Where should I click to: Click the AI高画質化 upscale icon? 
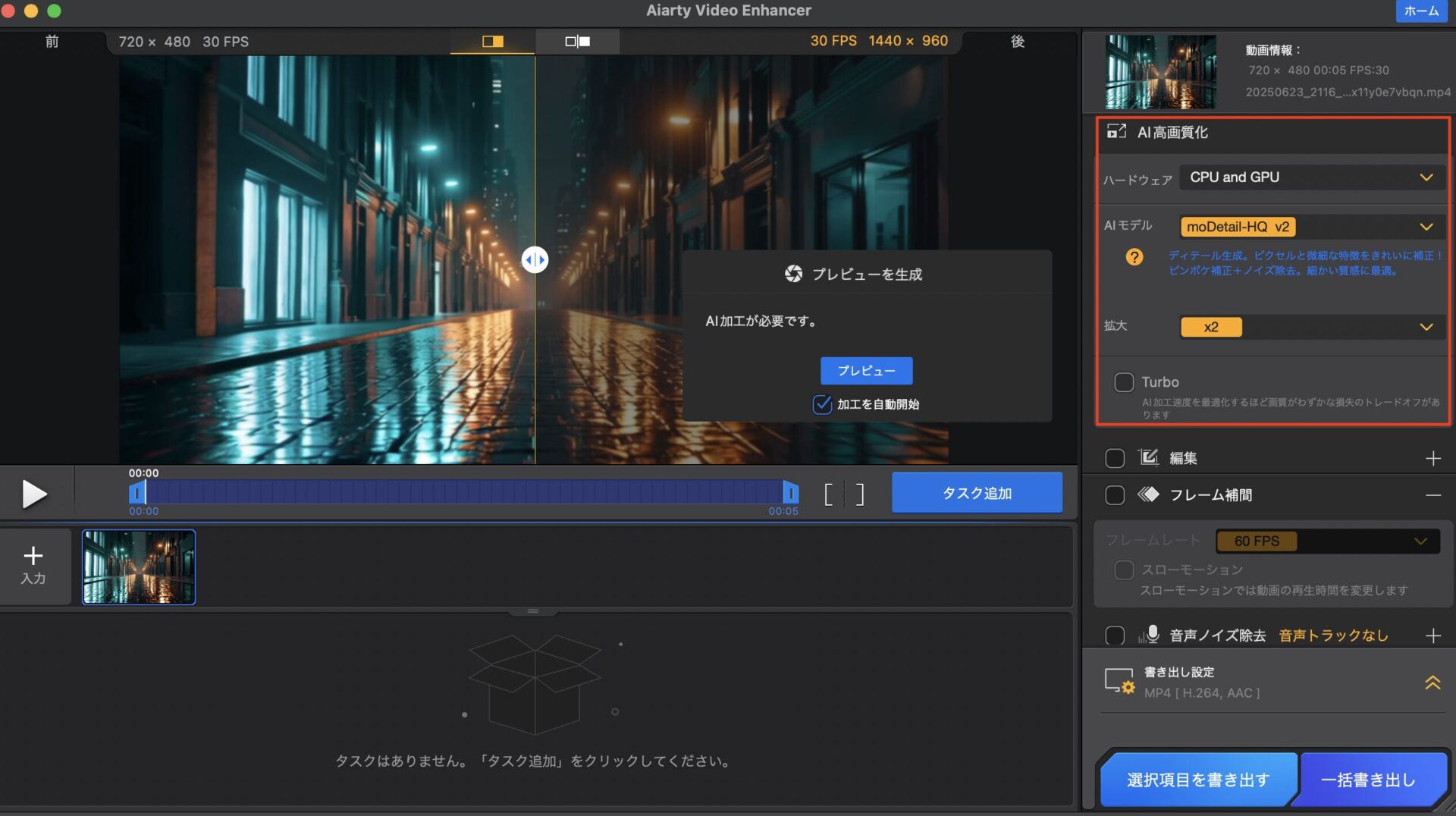[x=1116, y=132]
